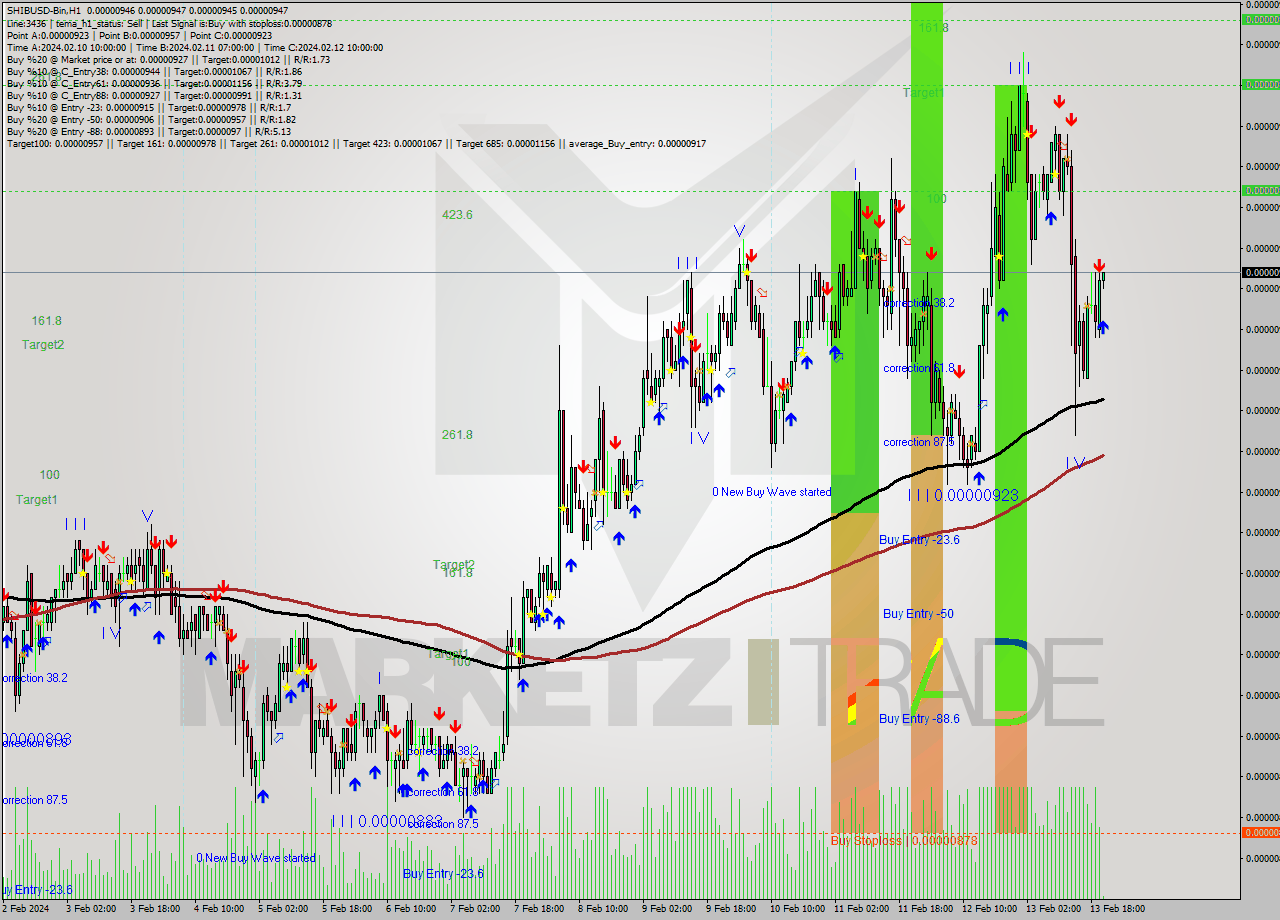Click the '2 Feb 2024' date on time axis
The height and width of the screenshot is (920, 1280).
[25, 909]
